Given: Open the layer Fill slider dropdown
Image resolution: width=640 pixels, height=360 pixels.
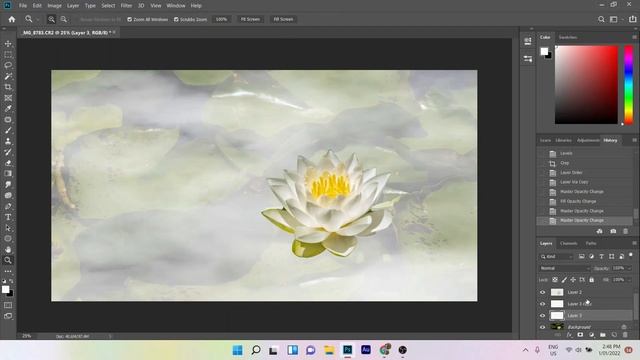Looking at the screenshot, I should tap(629, 280).
